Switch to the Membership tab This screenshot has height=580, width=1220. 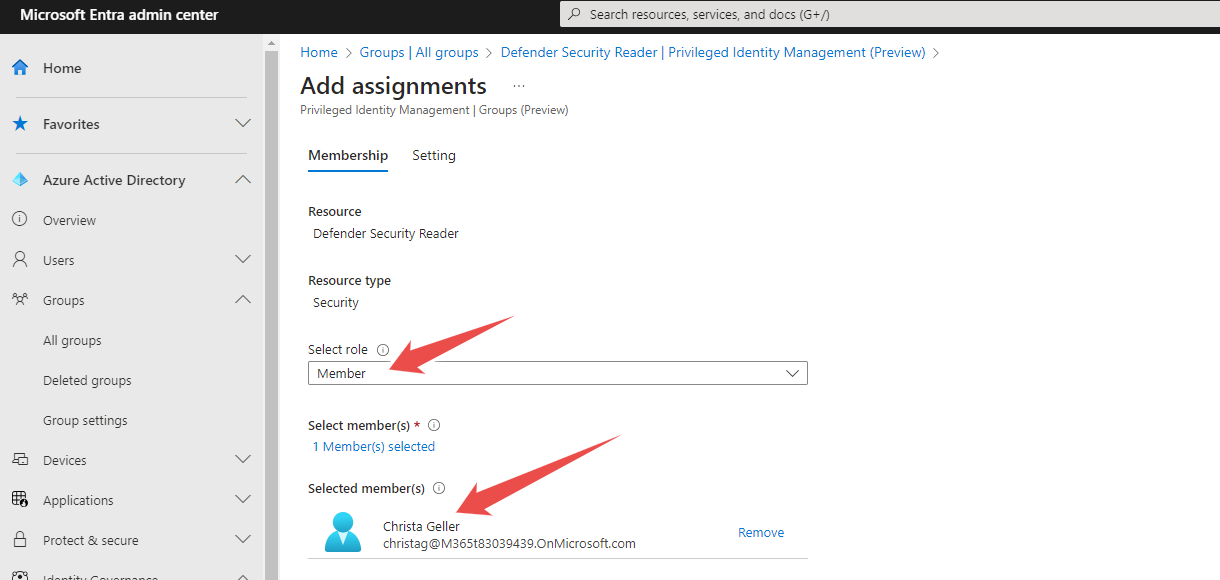tap(348, 156)
